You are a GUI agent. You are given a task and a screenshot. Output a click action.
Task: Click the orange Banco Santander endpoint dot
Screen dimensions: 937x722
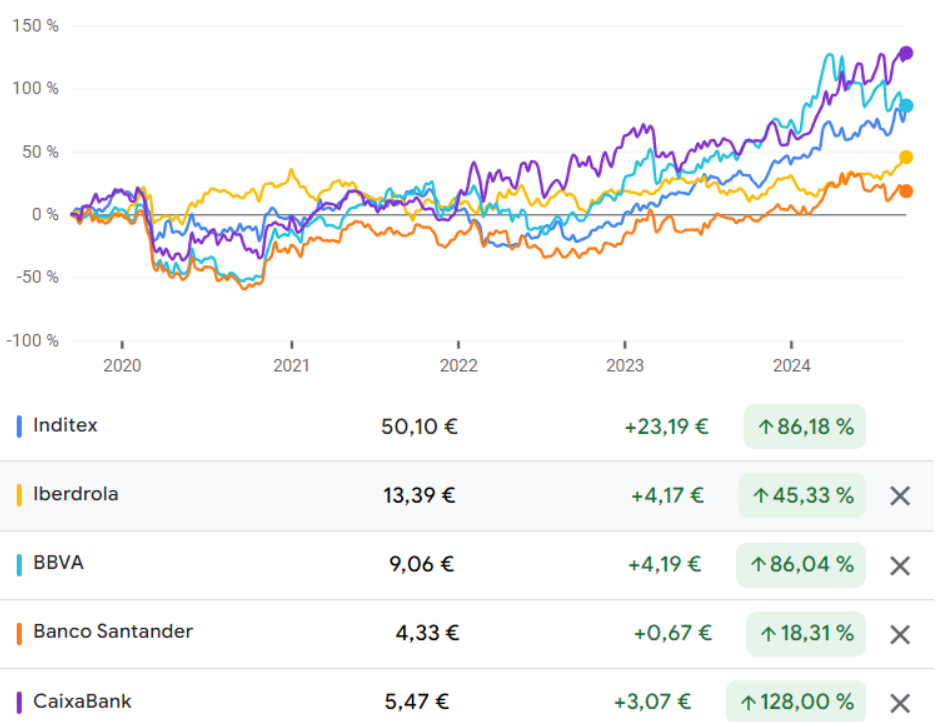[906, 191]
